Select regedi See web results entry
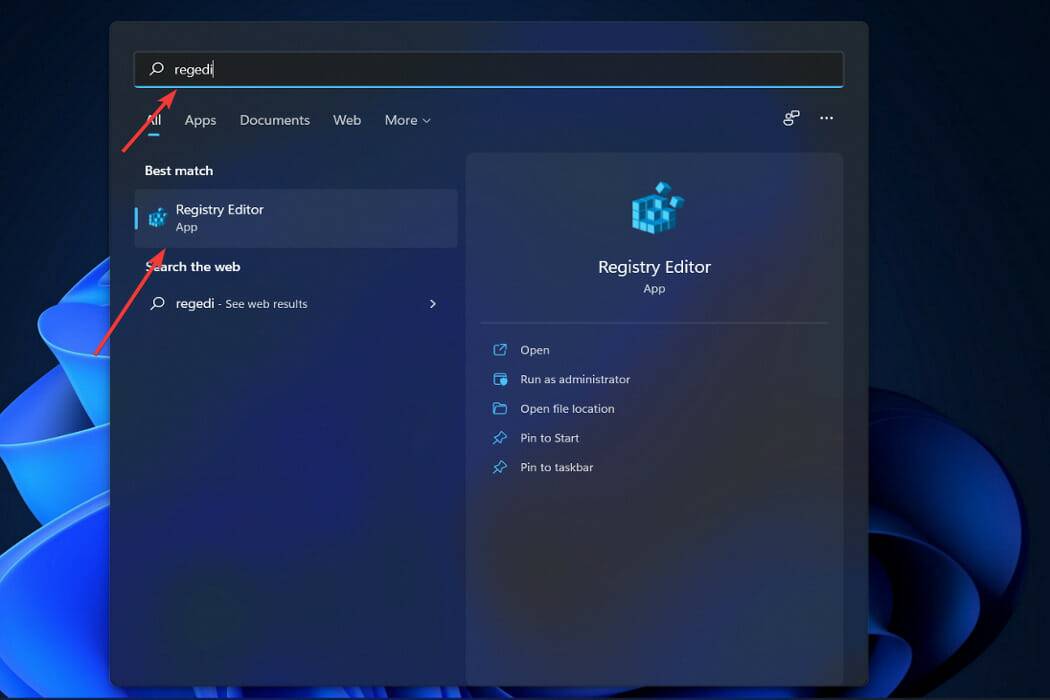Image resolution: width=1050 pixels, height=700 pixels. (296, 303)
